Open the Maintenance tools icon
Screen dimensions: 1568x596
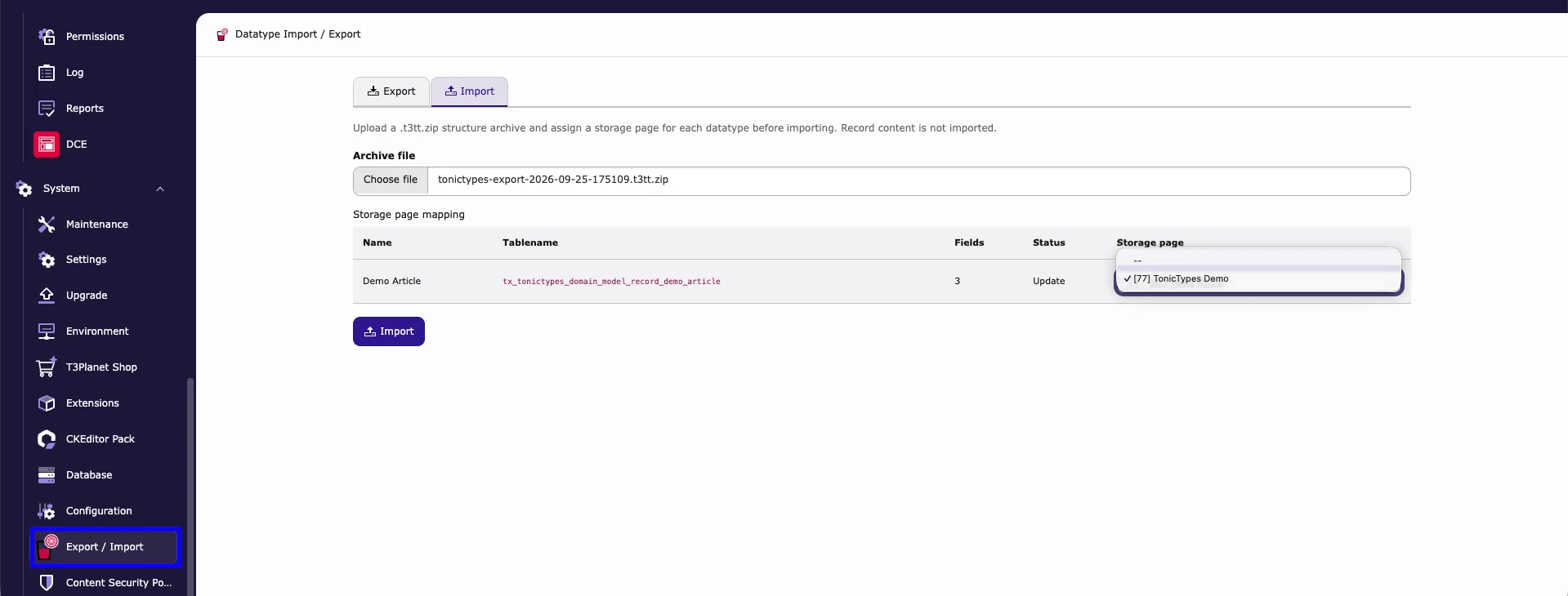click(47, 225)
